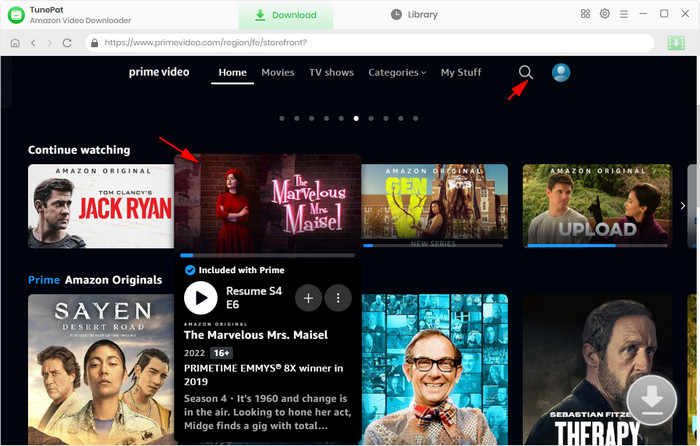Play Resume S4 E6 button
The height and width of the screenshot is (446, 700).
(201, 298)
